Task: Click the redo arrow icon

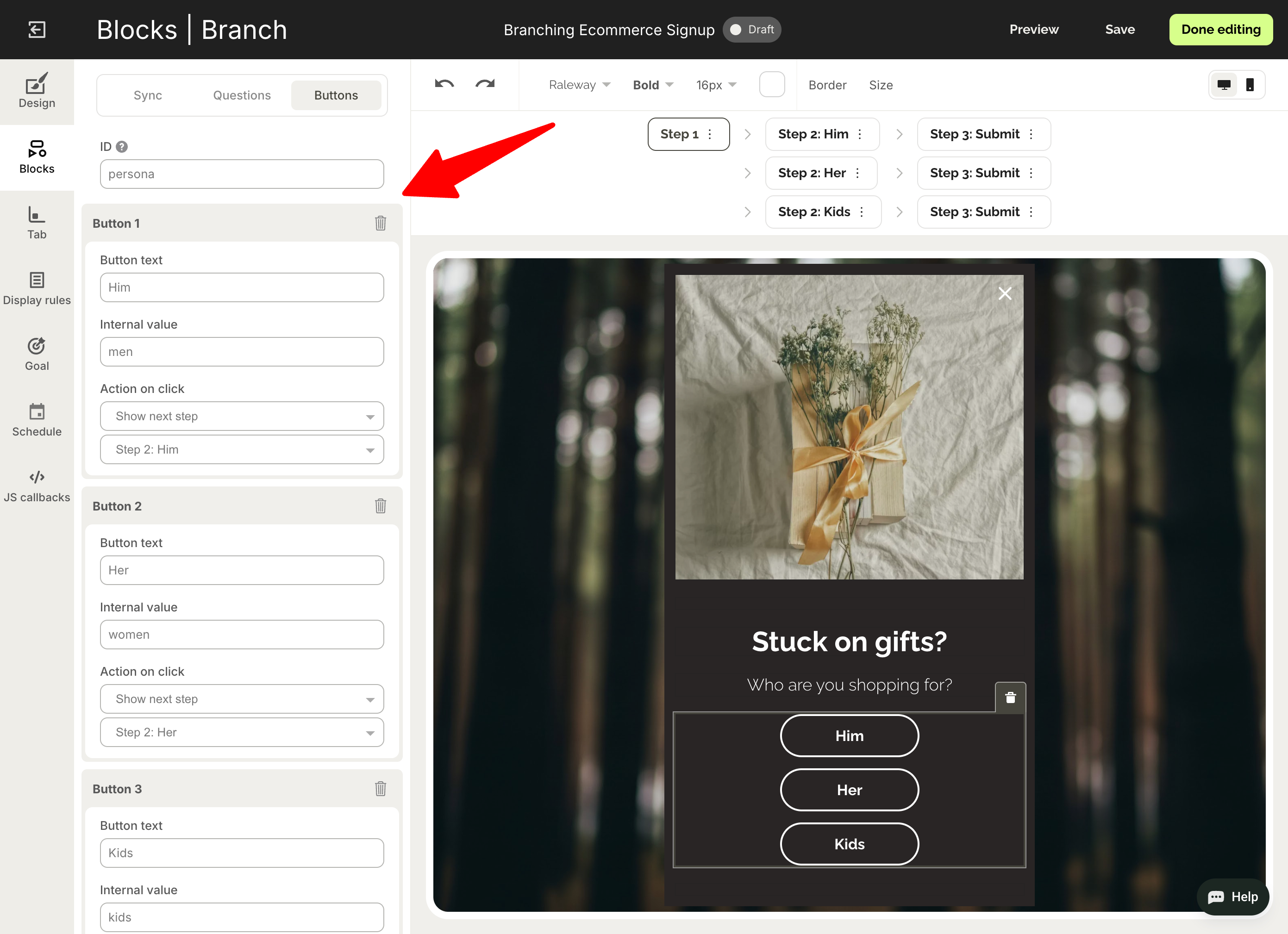Action: click(x=484, y=85)
